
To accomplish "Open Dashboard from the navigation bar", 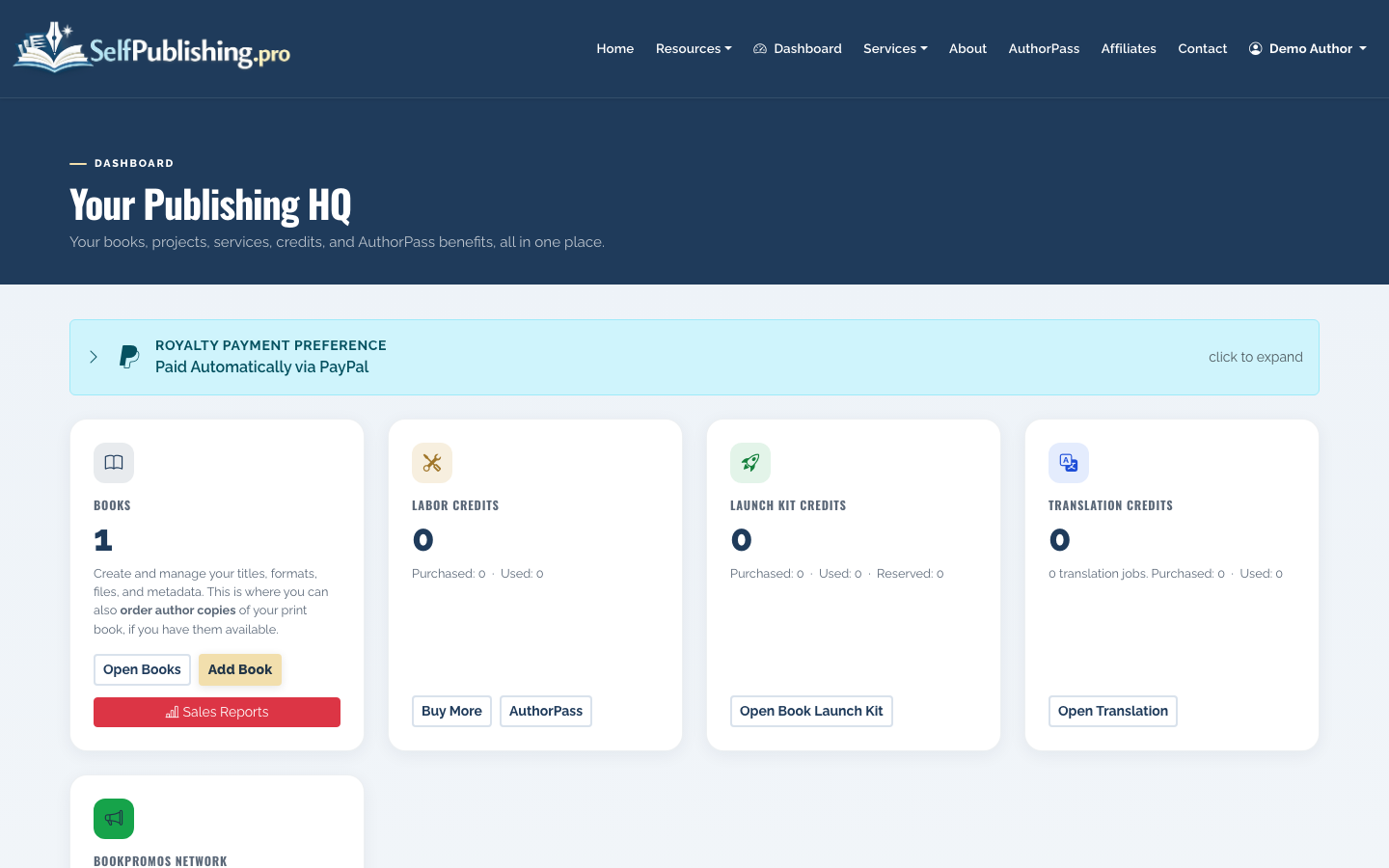I will 798,48.
